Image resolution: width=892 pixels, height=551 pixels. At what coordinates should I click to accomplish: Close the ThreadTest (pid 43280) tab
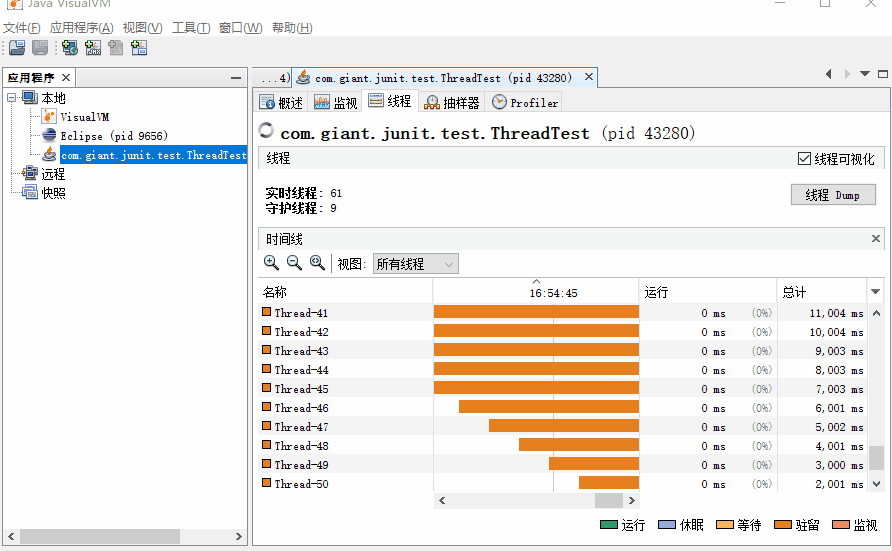(589, 77)
